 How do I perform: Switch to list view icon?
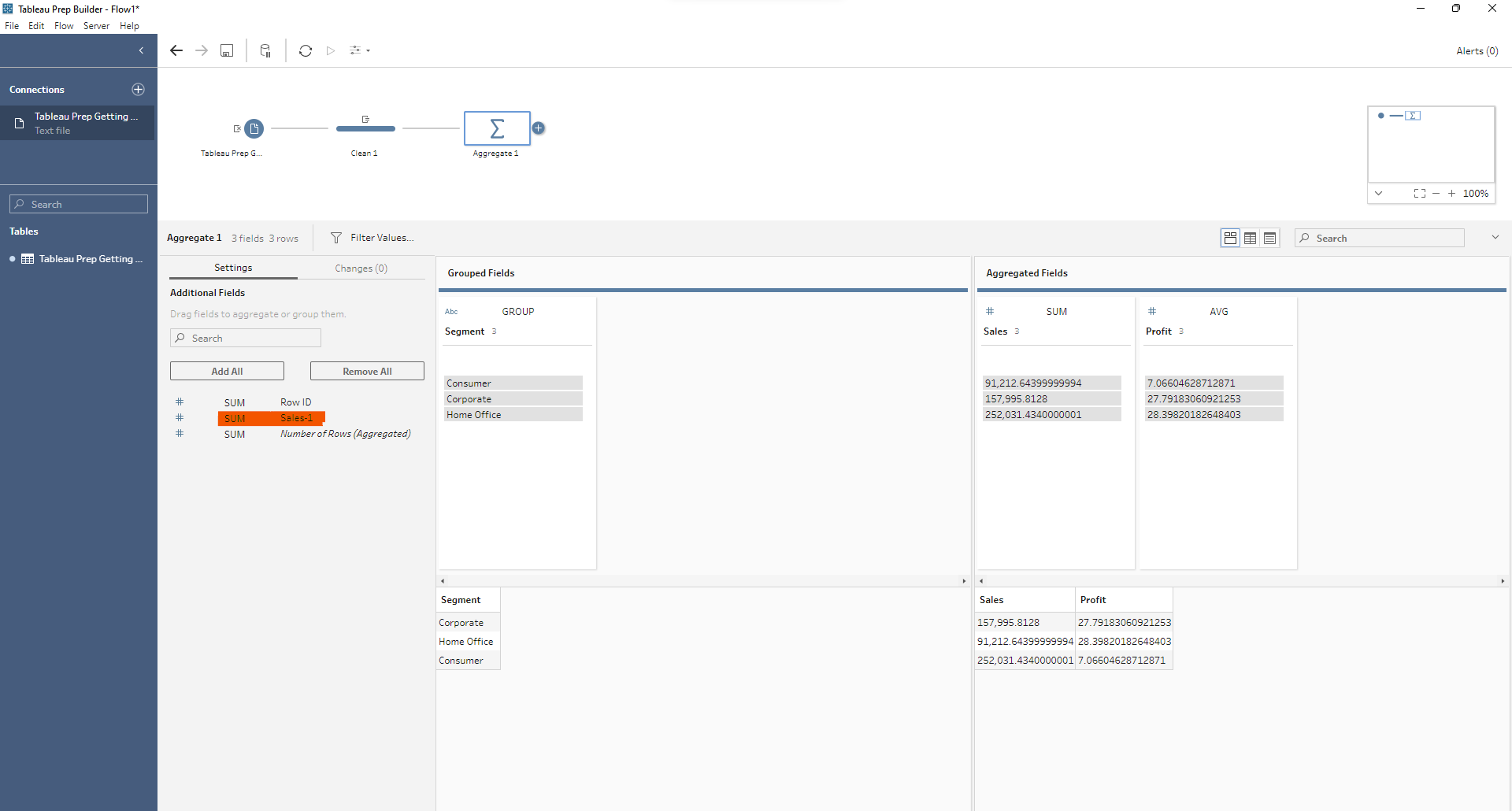(1269, 238)
